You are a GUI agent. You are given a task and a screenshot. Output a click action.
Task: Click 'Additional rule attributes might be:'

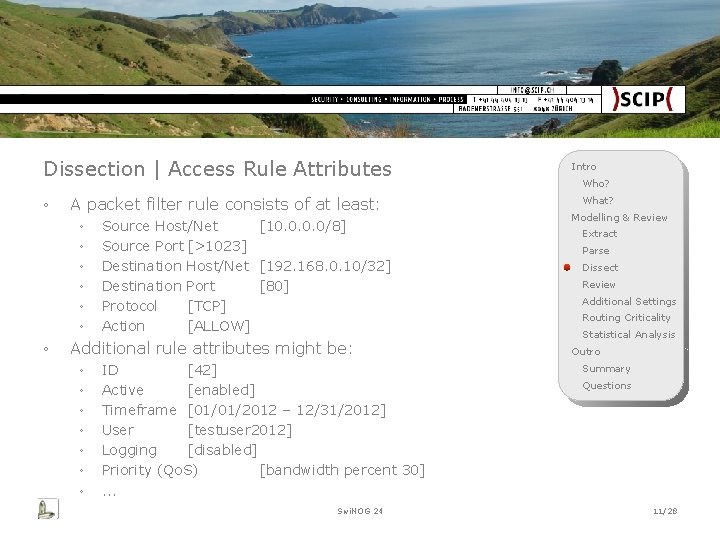(211, 349)
